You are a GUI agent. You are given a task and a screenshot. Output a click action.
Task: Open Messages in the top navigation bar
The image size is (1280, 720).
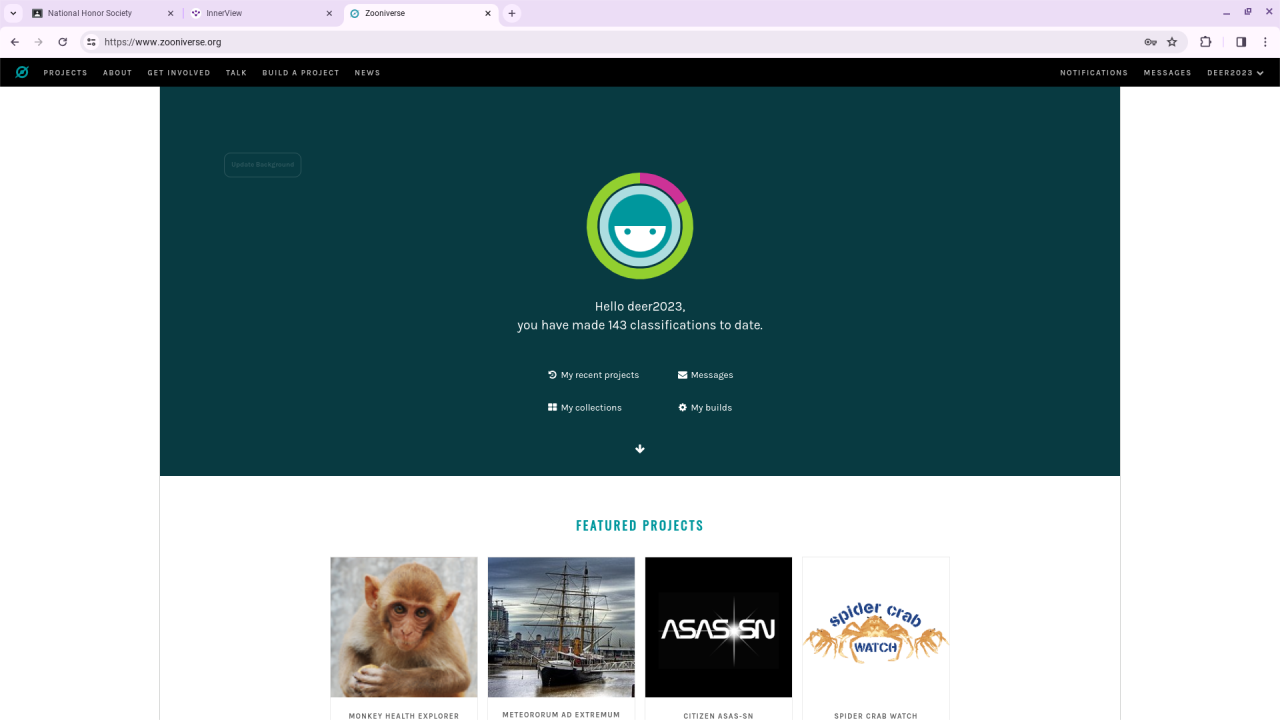coord(1167,73)
